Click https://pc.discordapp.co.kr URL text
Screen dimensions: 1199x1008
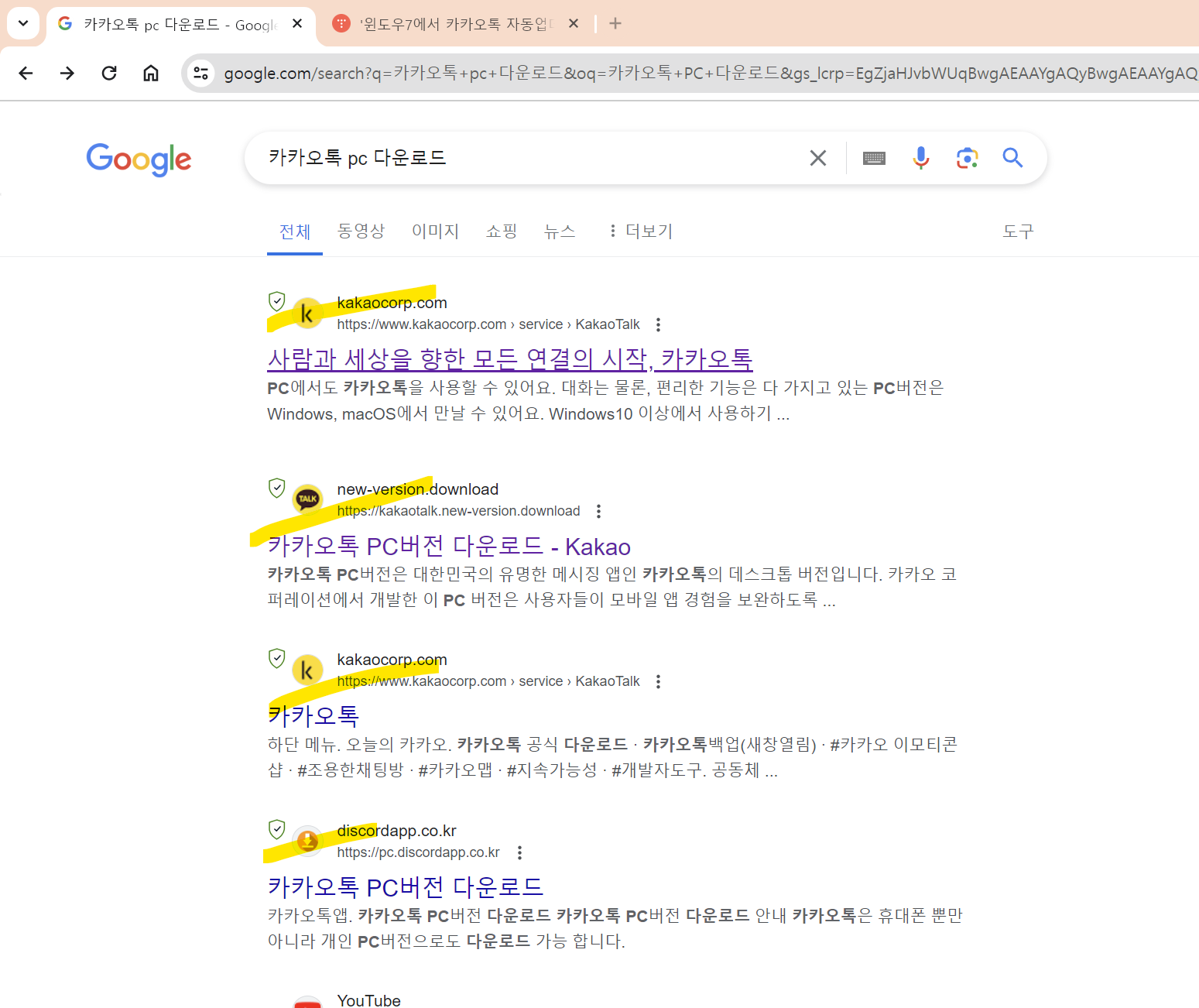(419, 852)
